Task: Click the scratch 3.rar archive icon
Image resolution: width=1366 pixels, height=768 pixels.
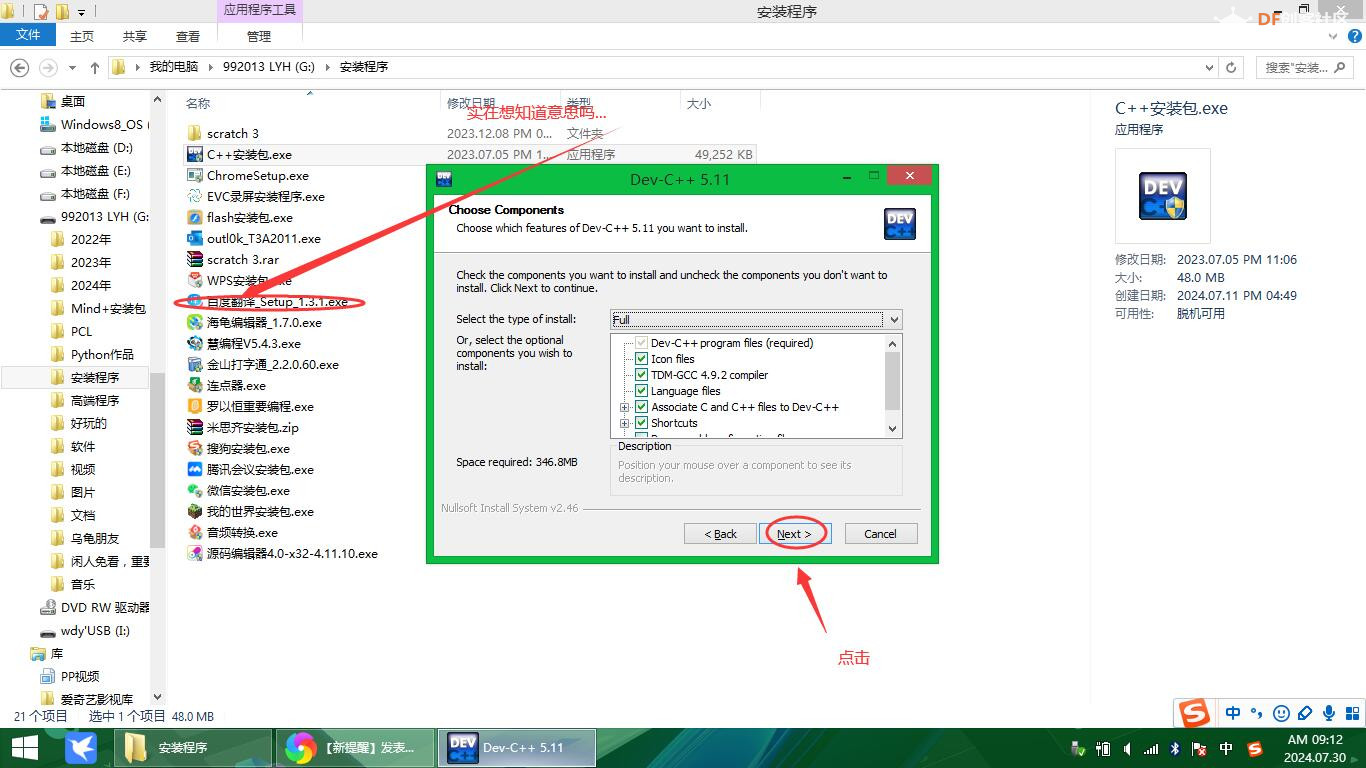Action: click(x=195, y=259)
